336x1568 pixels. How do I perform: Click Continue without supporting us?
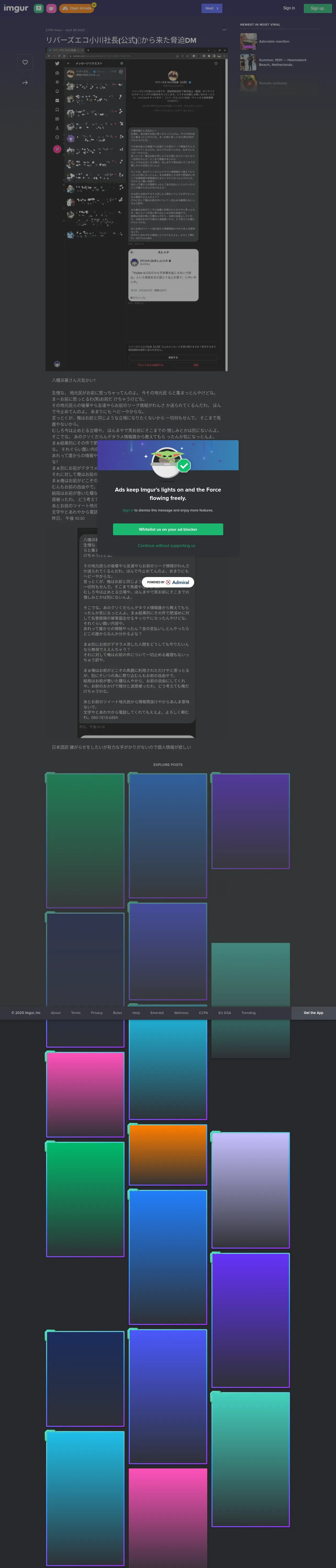(x=166, y=545)
